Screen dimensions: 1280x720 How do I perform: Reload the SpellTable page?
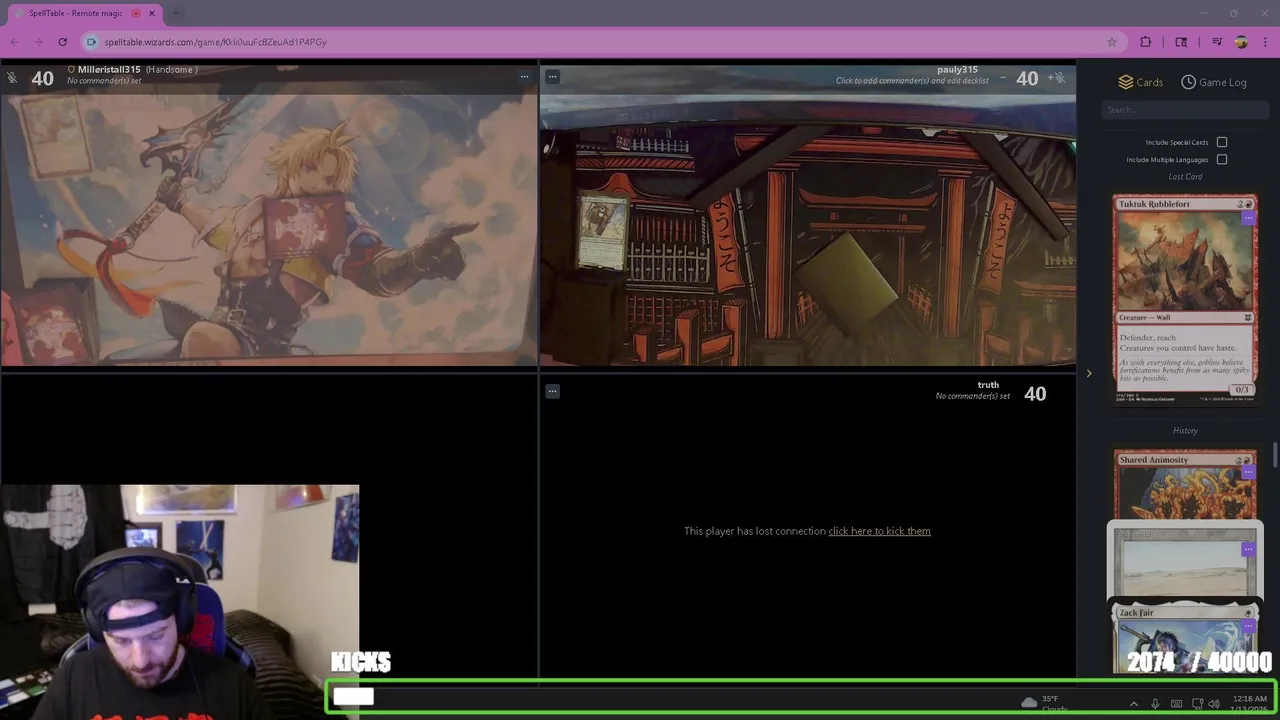62,42
